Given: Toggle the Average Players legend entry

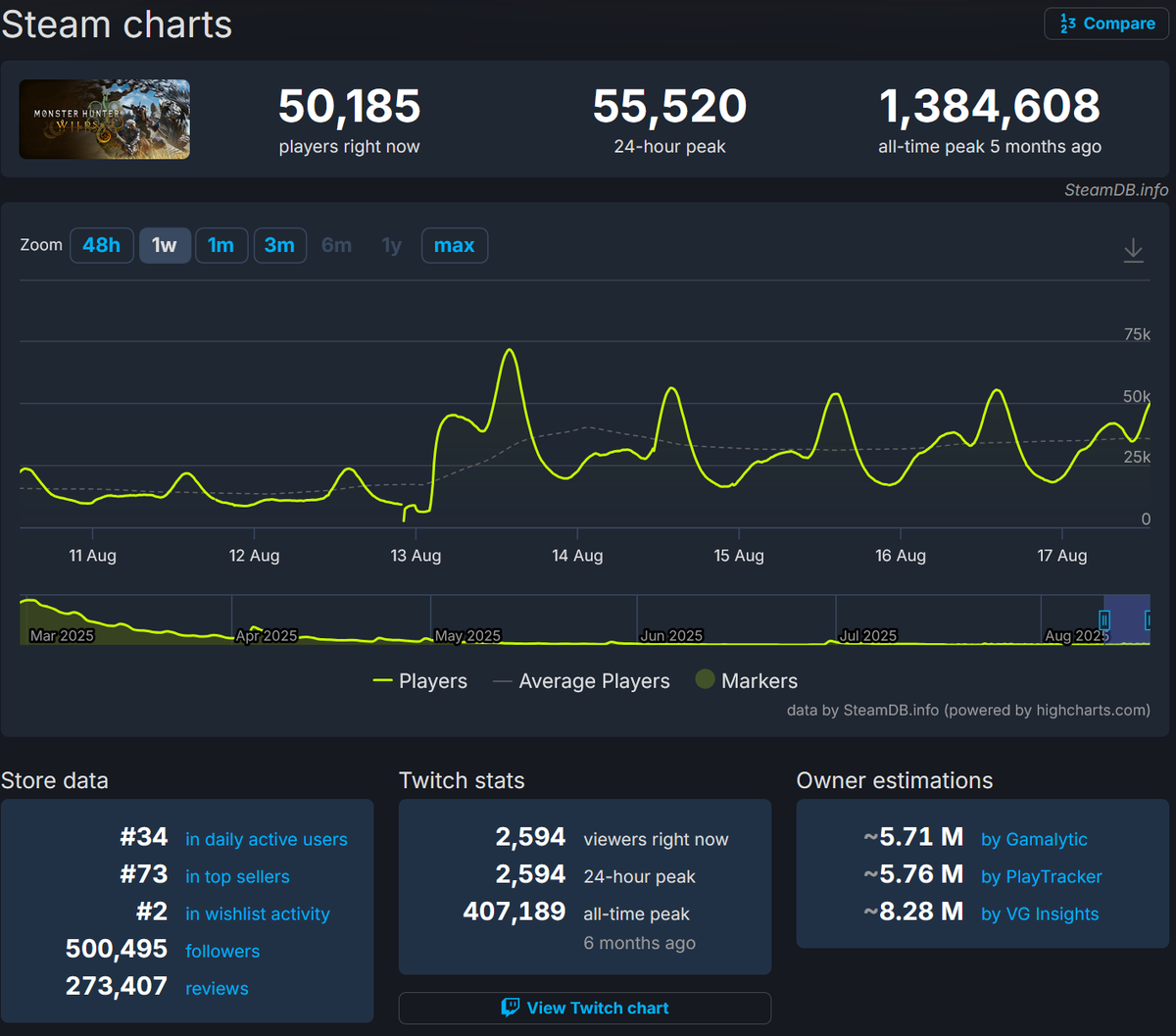Looking at the screenshot, I should [x=582, y=681].
